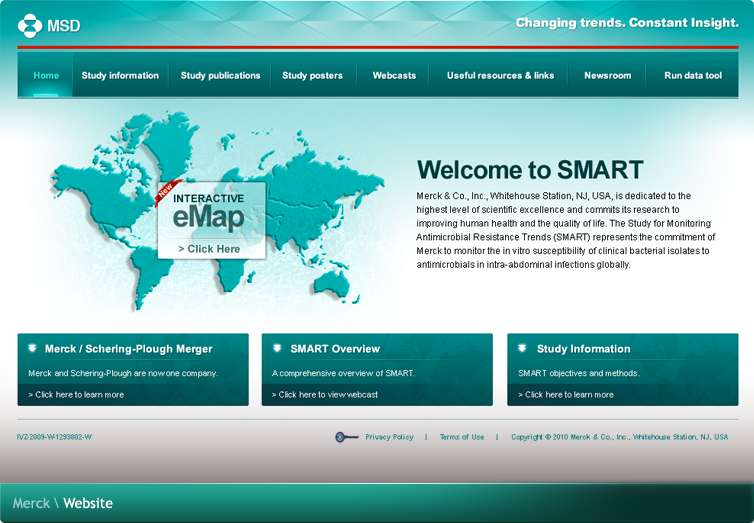Open Useful resources & links

click(x=500, y=75)
